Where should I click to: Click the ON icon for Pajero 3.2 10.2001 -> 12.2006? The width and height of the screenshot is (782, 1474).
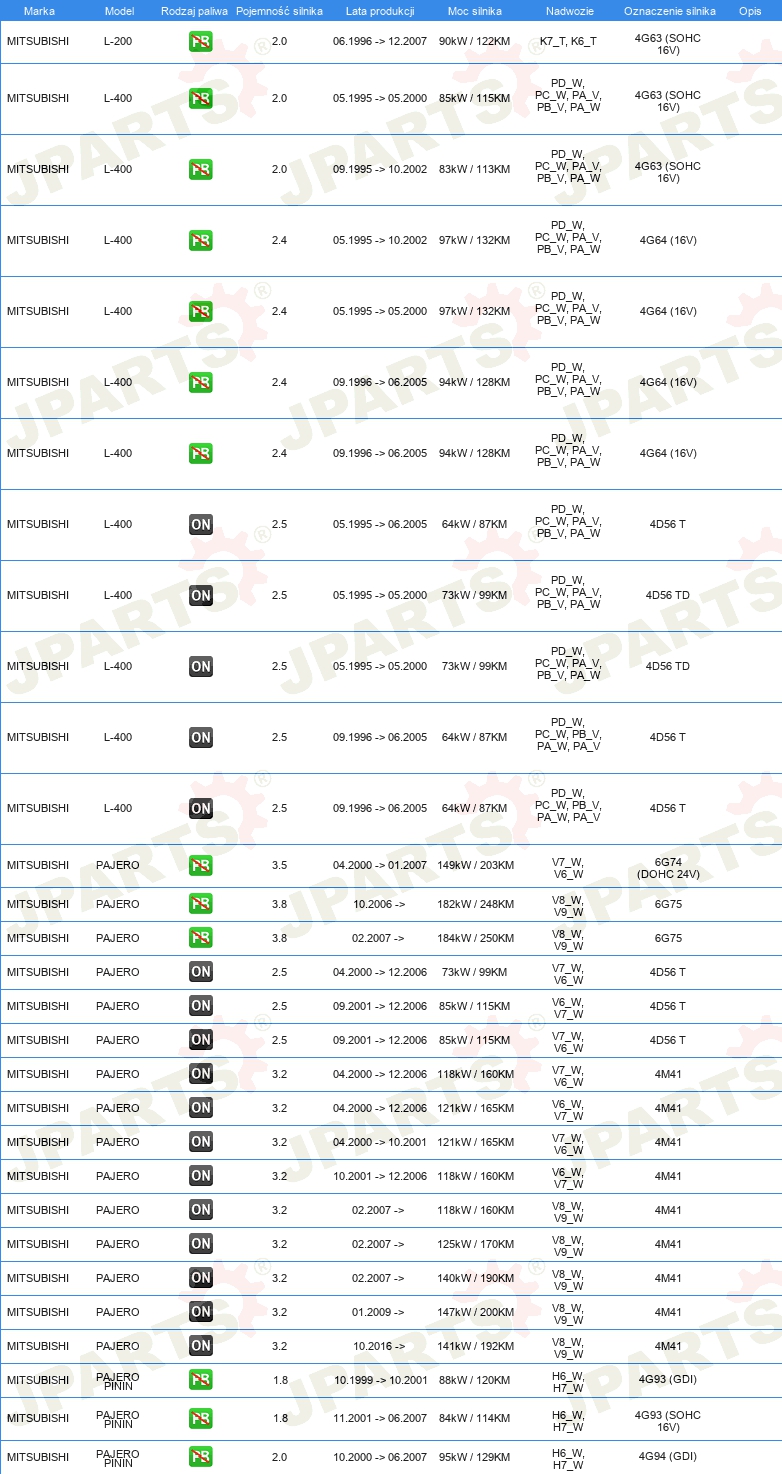point(201,1176)
